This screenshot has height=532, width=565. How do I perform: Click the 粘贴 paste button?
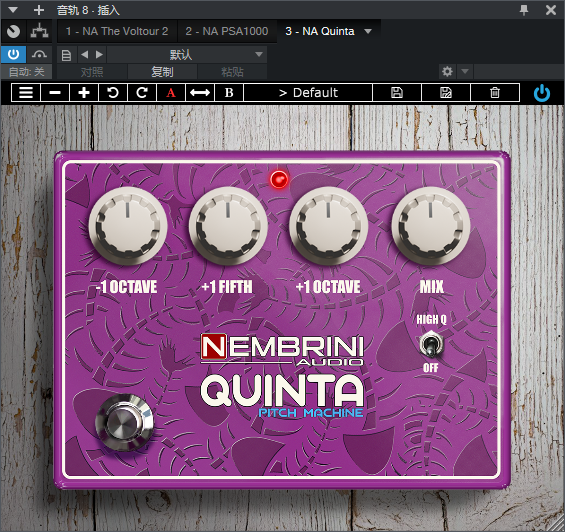click(232, 72)
